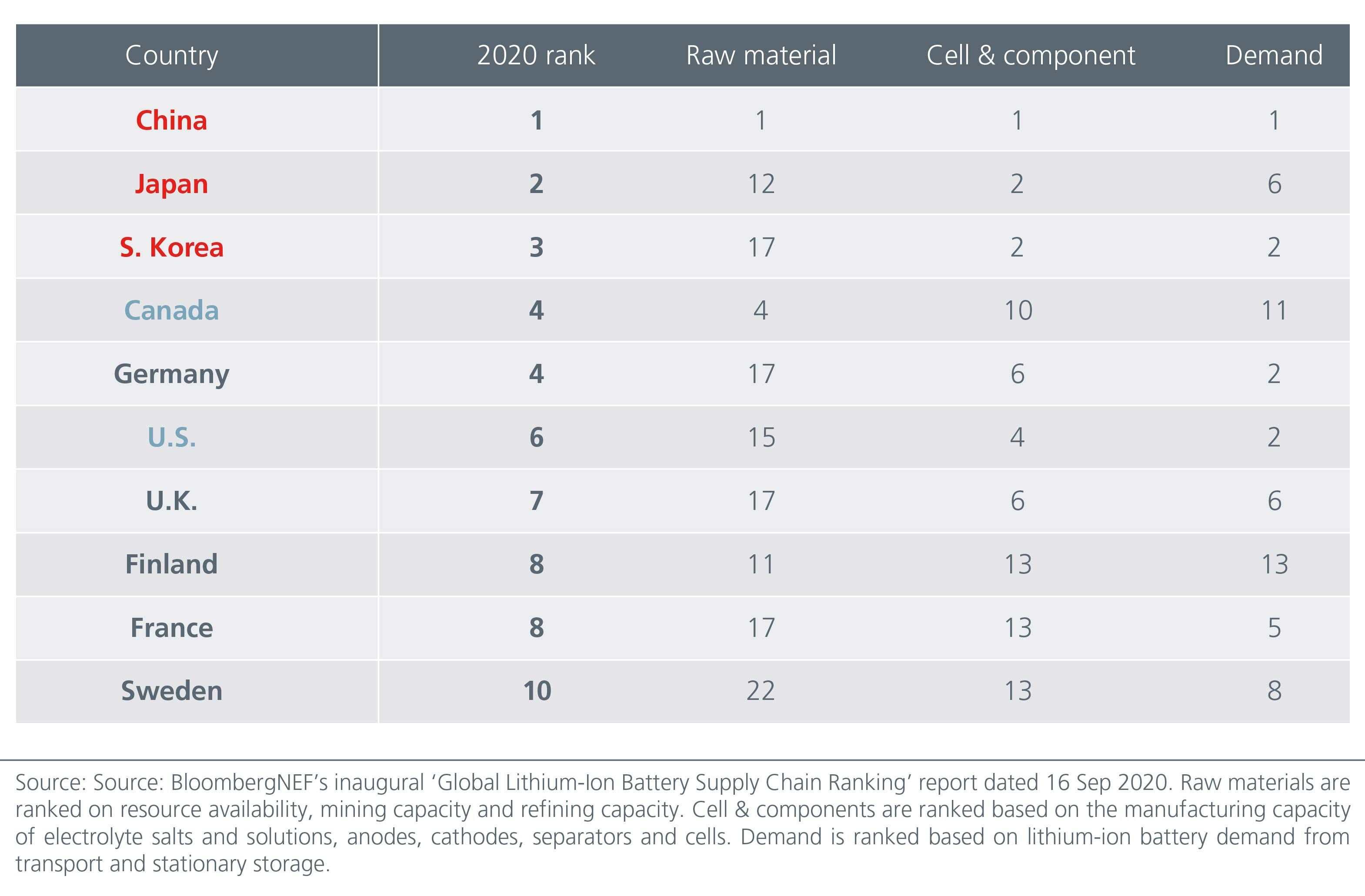
Task: Click the 2020 rank column header
Action: tap(536, 56)
